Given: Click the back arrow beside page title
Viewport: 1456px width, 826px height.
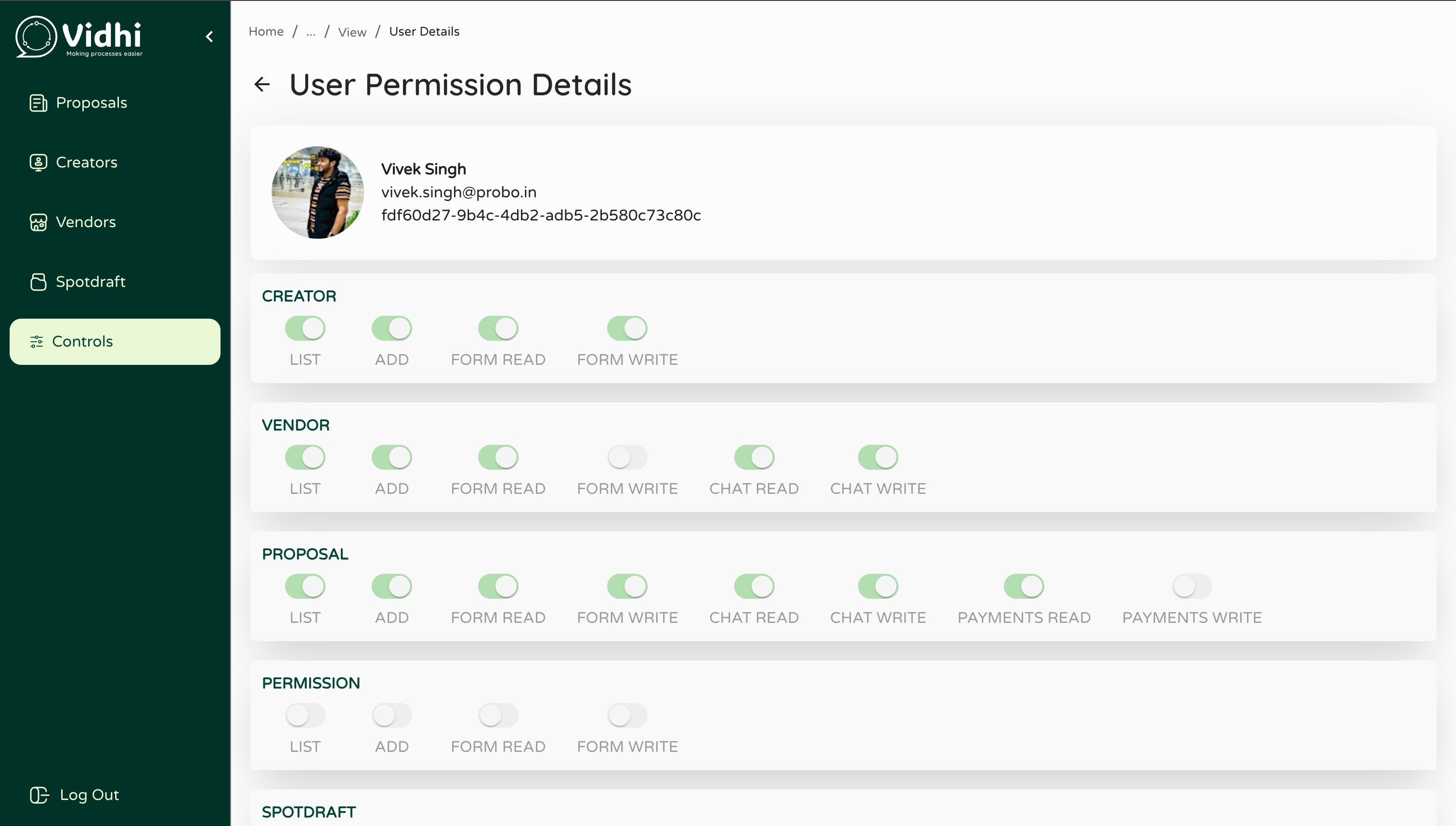Looking at the screenshot, I should pos(262,85).
